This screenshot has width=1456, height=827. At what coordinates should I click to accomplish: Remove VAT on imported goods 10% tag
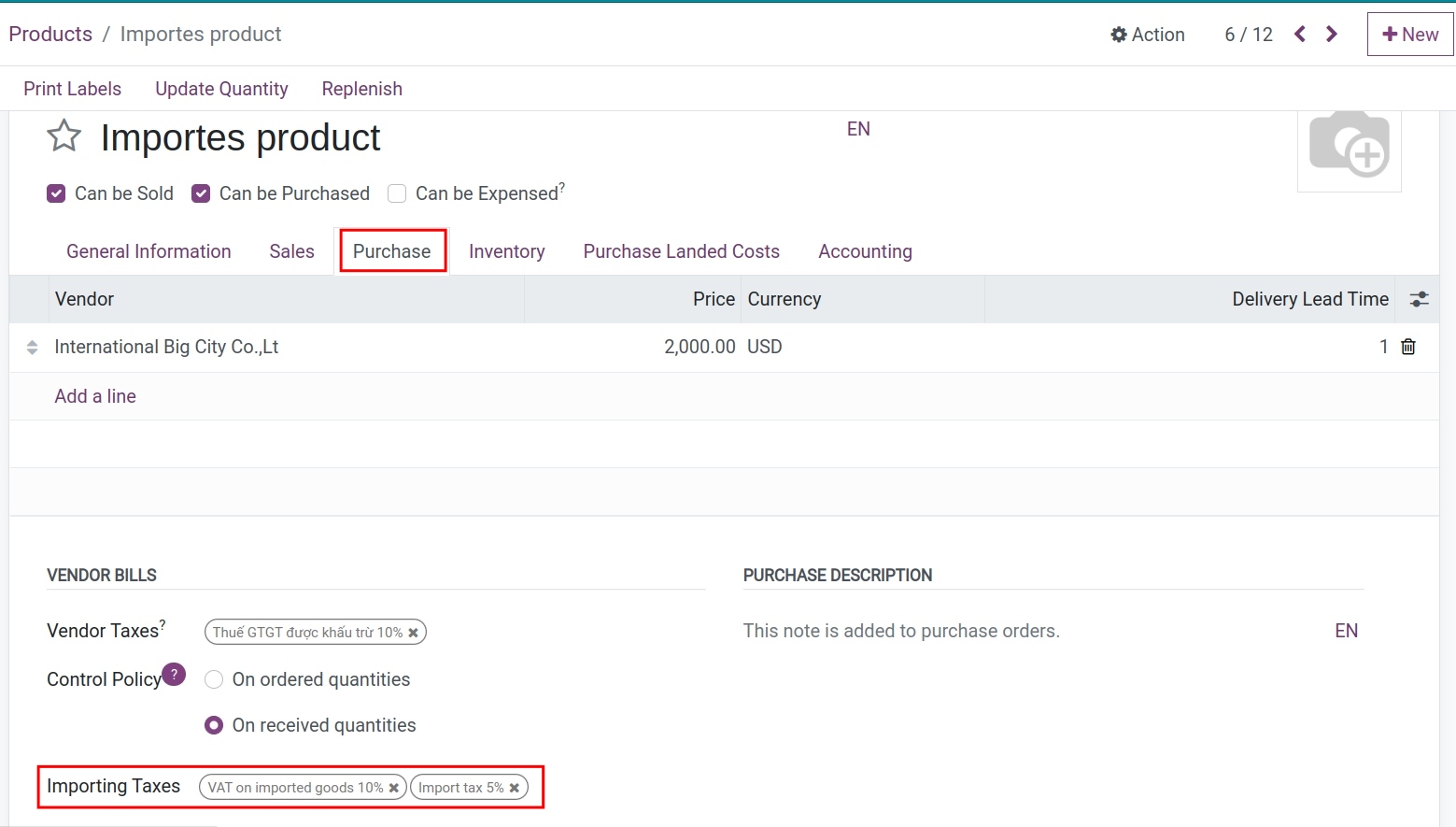(x=394, y=788)
